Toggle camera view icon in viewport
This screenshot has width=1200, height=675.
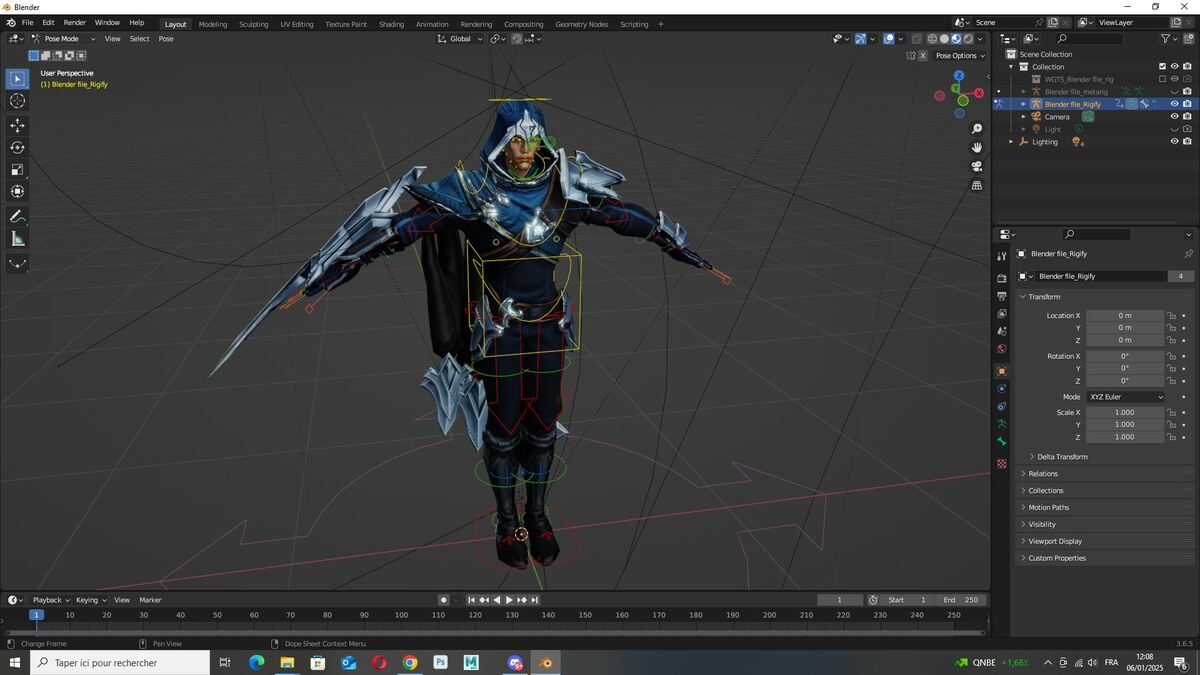977,166
